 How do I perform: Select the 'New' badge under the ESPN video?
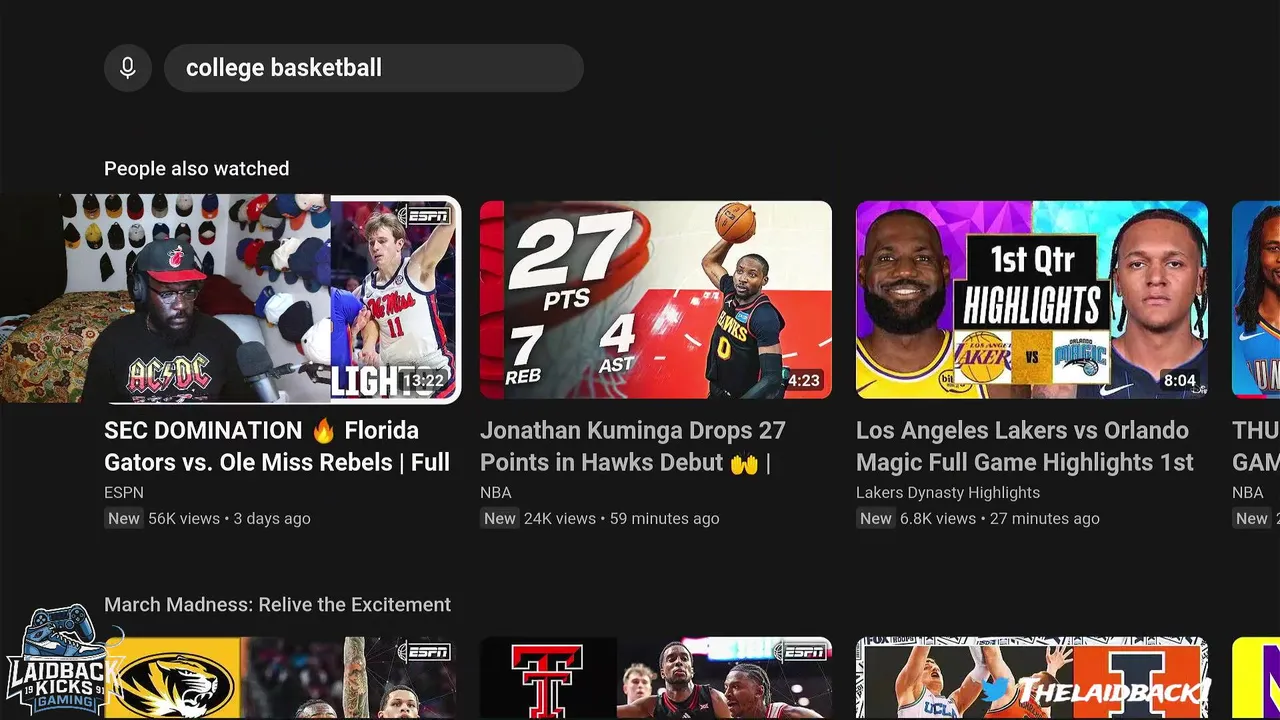pos(124,518)
